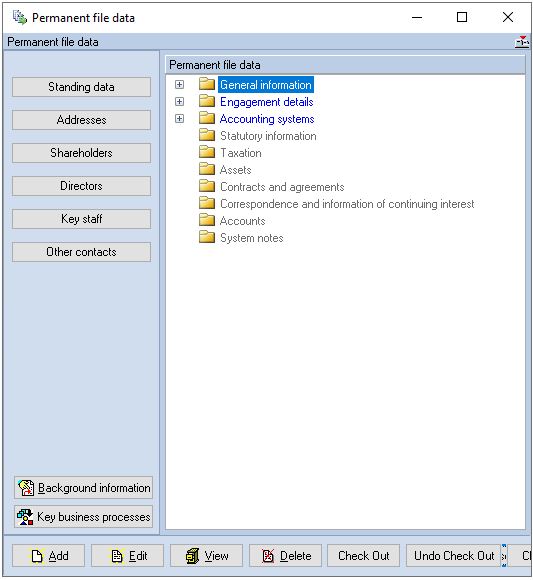The width and height of the screenshot is (533, 580).
Task: Click the Statutory information folder icon
Action: coord(207,135)
